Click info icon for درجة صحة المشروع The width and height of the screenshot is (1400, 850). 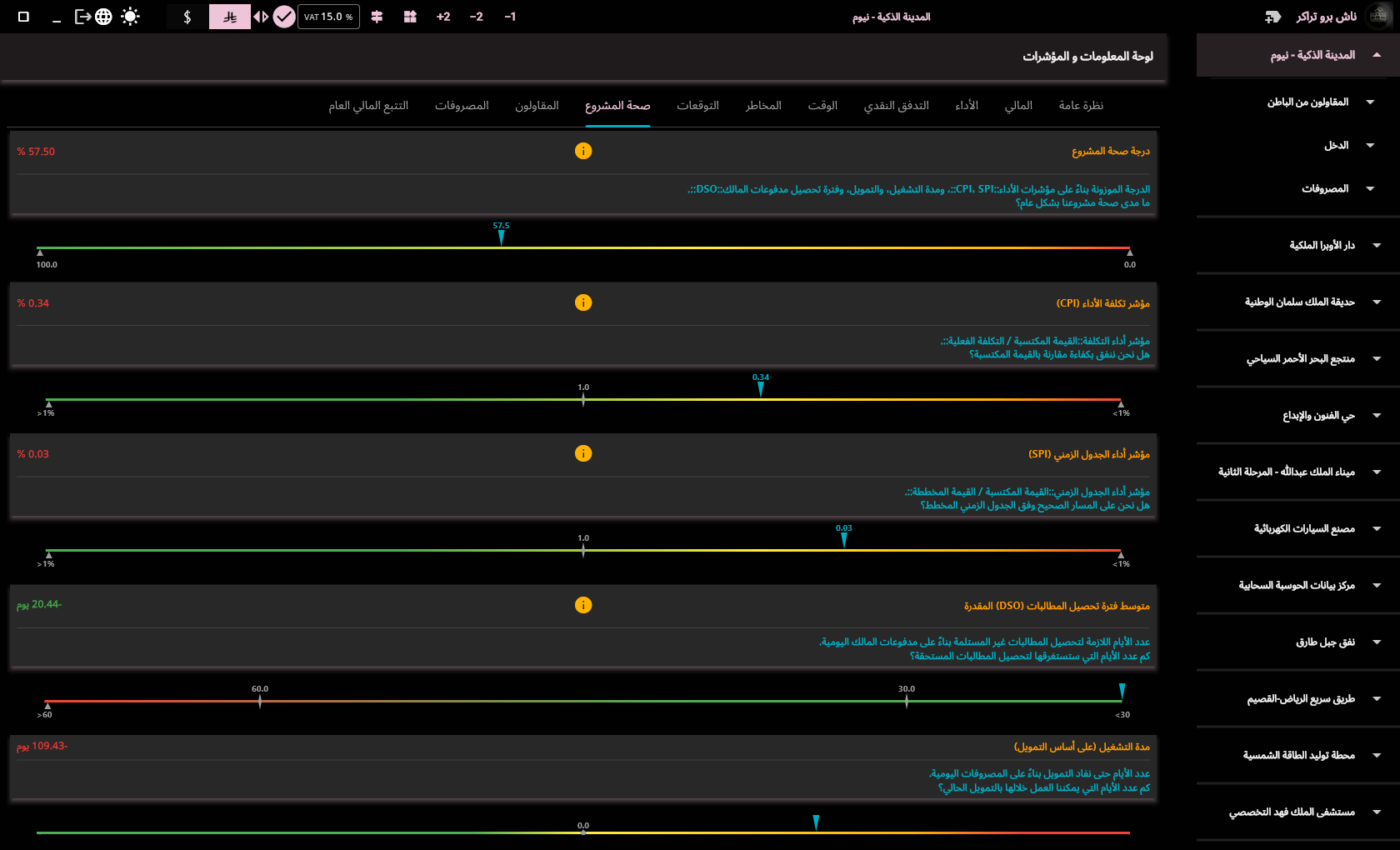(583, 151)
